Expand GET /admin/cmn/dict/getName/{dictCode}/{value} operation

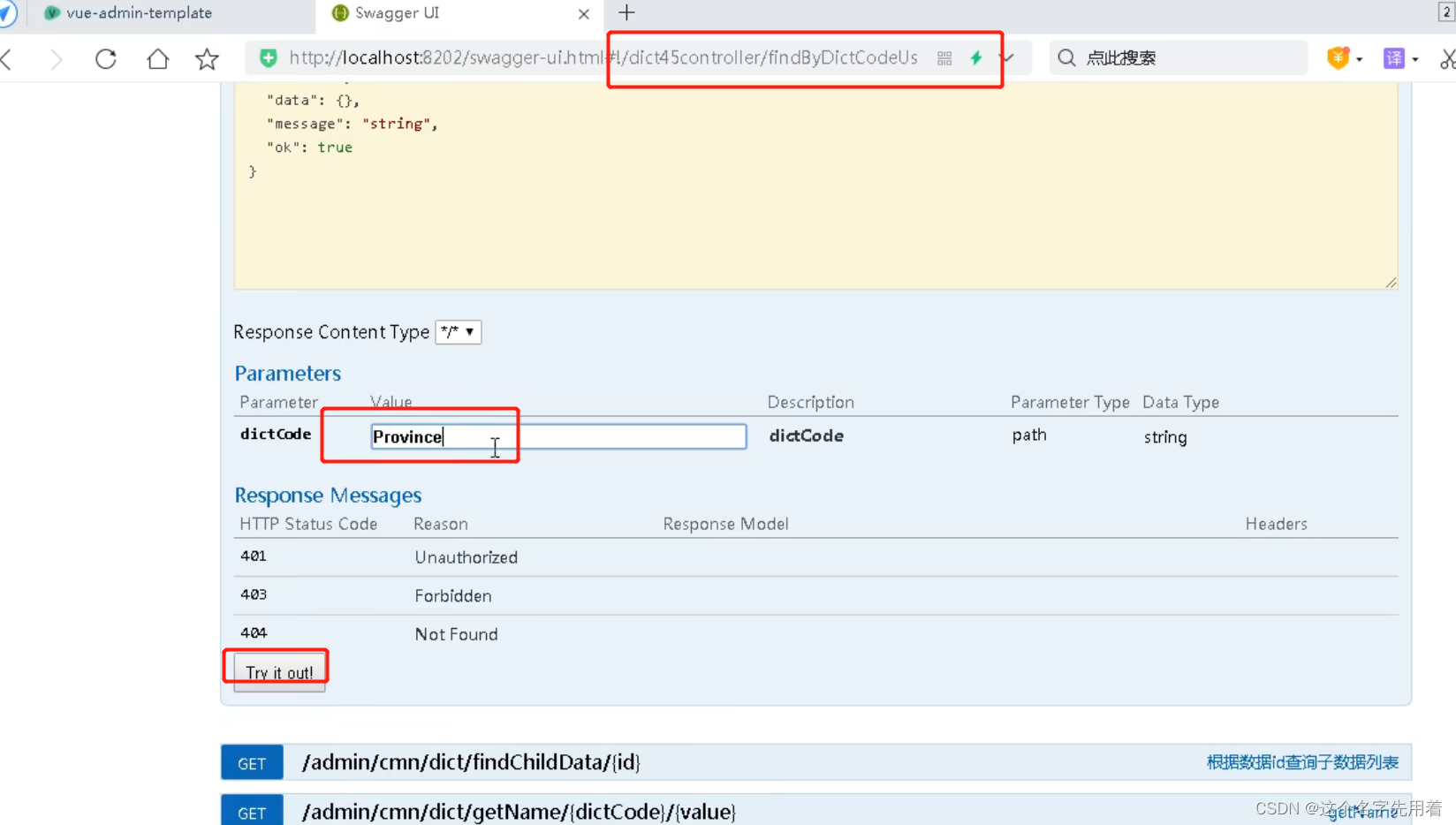[519, 811]
